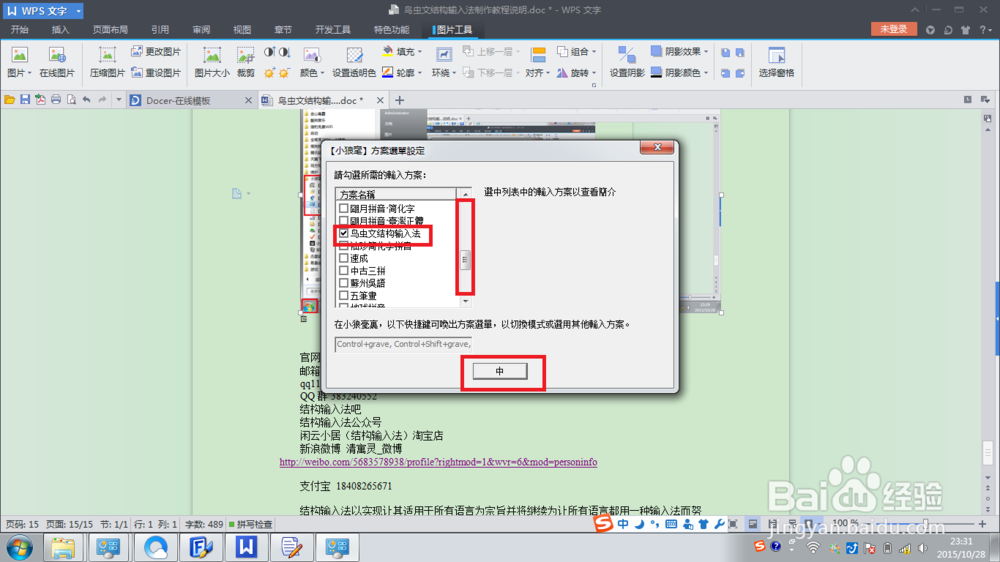Screen dimensions: 1000x562
Task: Click the Print icon in quick toolbar
Action: point(56,100)
